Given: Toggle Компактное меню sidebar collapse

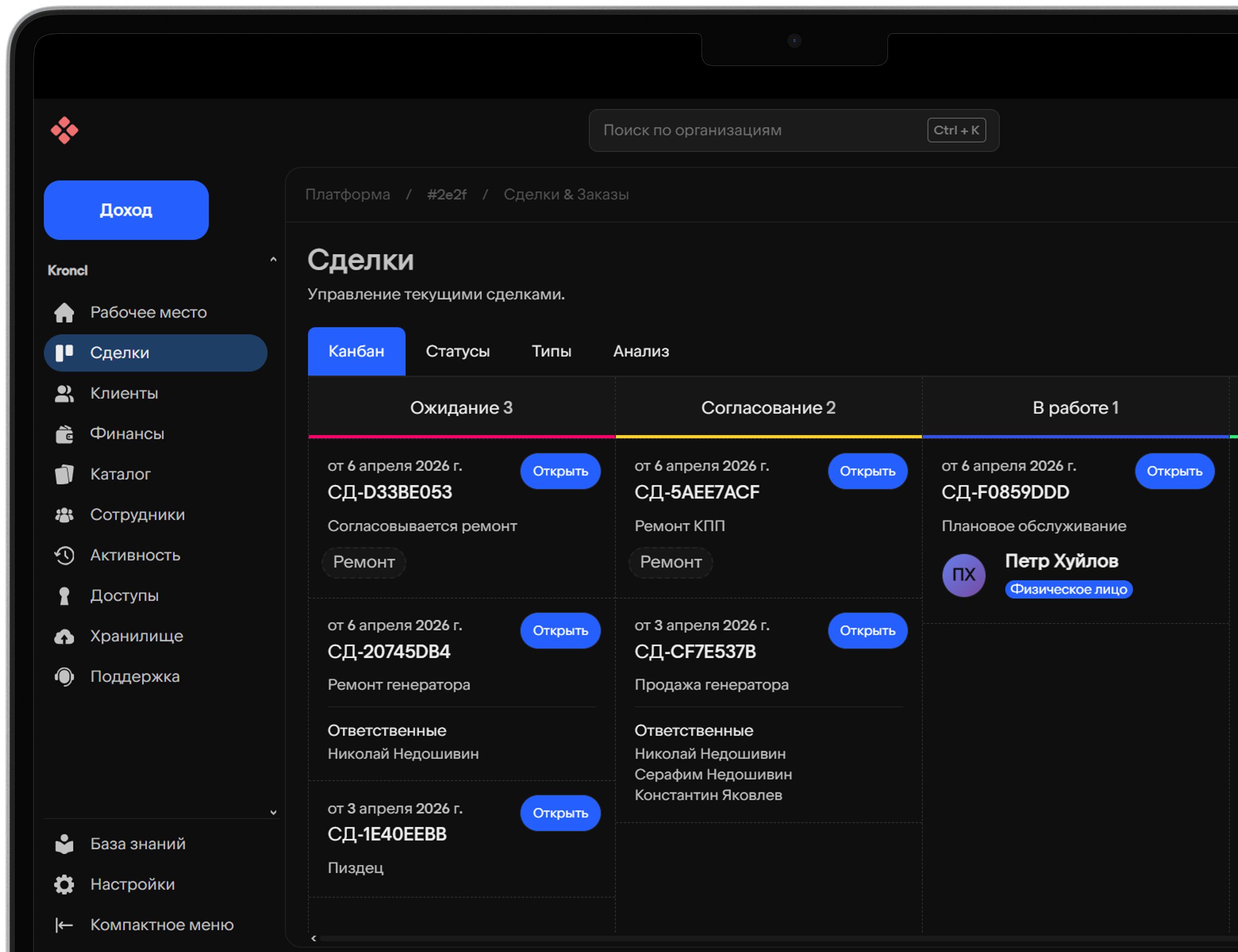Looking at the screenshot, I should point(64,925).
